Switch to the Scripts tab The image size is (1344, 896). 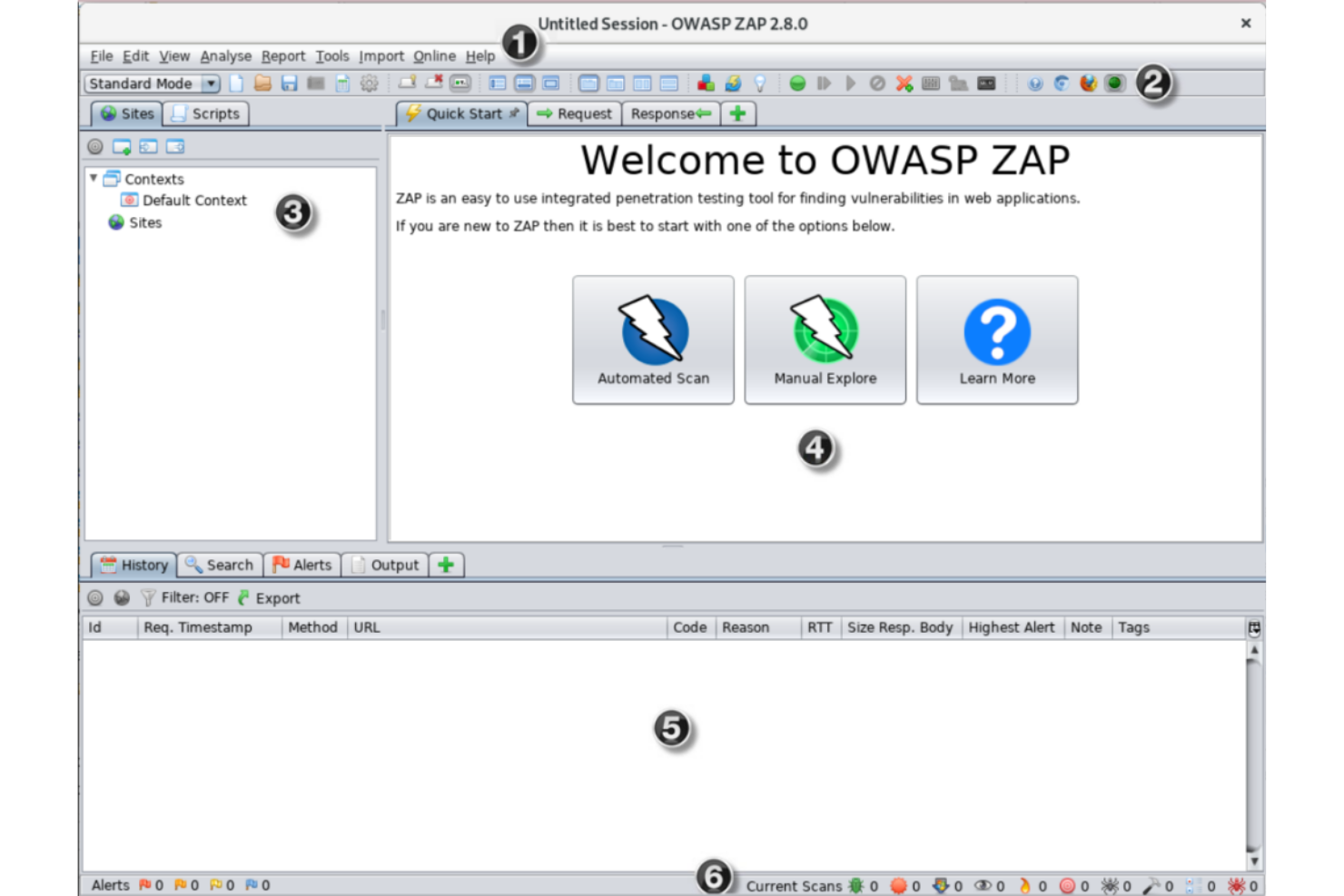[x=206, y=113]
